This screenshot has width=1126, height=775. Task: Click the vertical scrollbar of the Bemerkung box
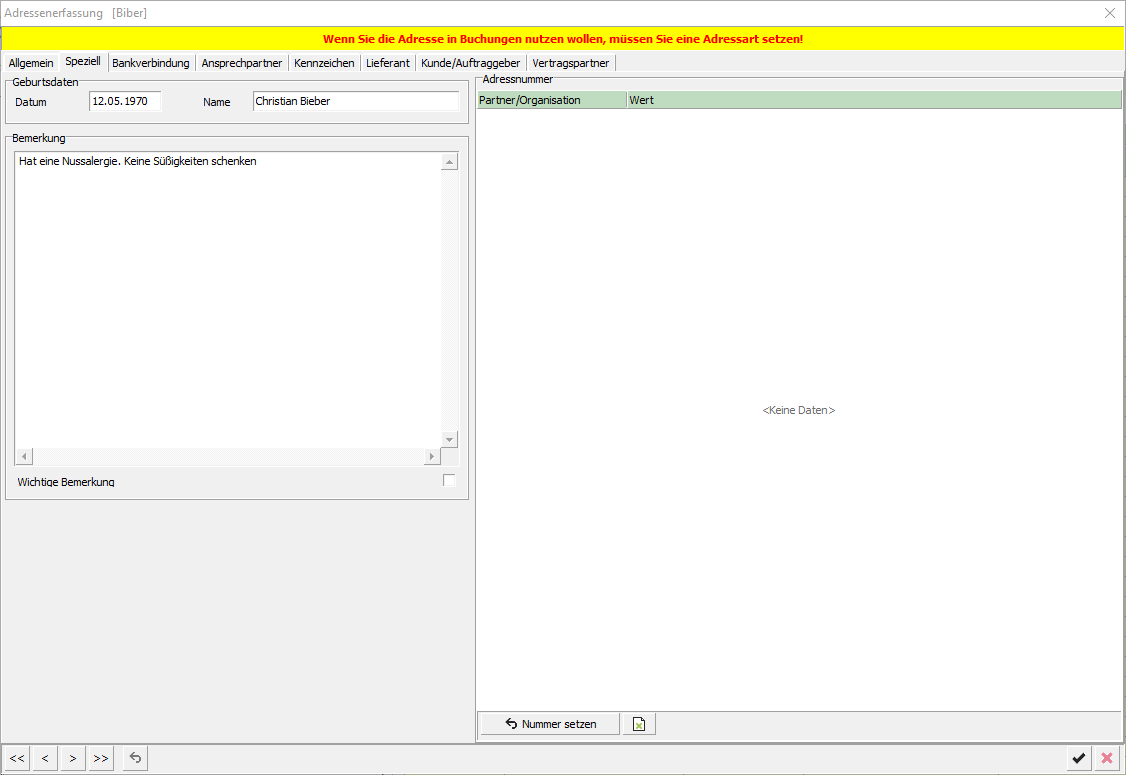tap(449, 300)
